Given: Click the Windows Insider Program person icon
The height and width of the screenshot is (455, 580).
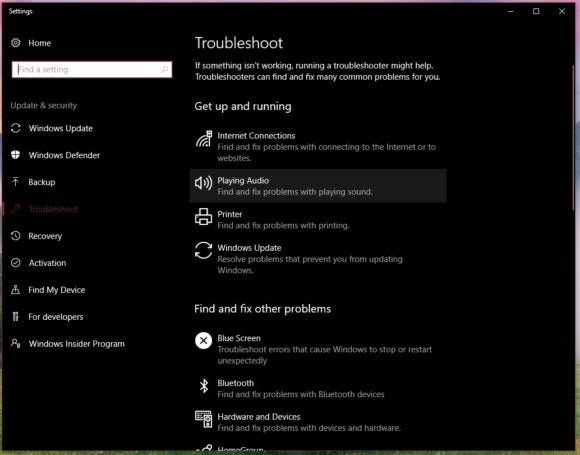Looking at the screenshot, I should (x=16, y=344).
